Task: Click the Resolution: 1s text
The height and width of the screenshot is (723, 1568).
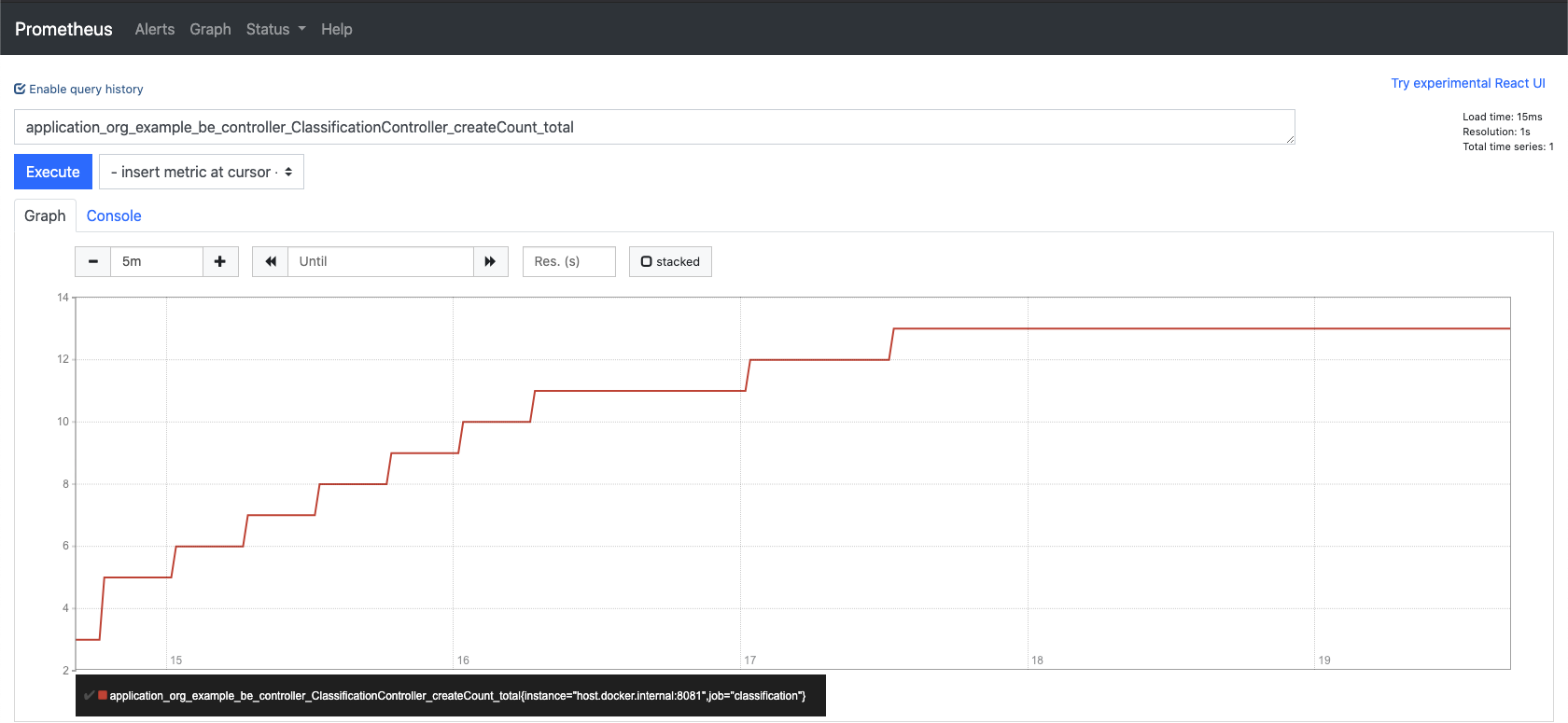Action: tap(1496, 132)
